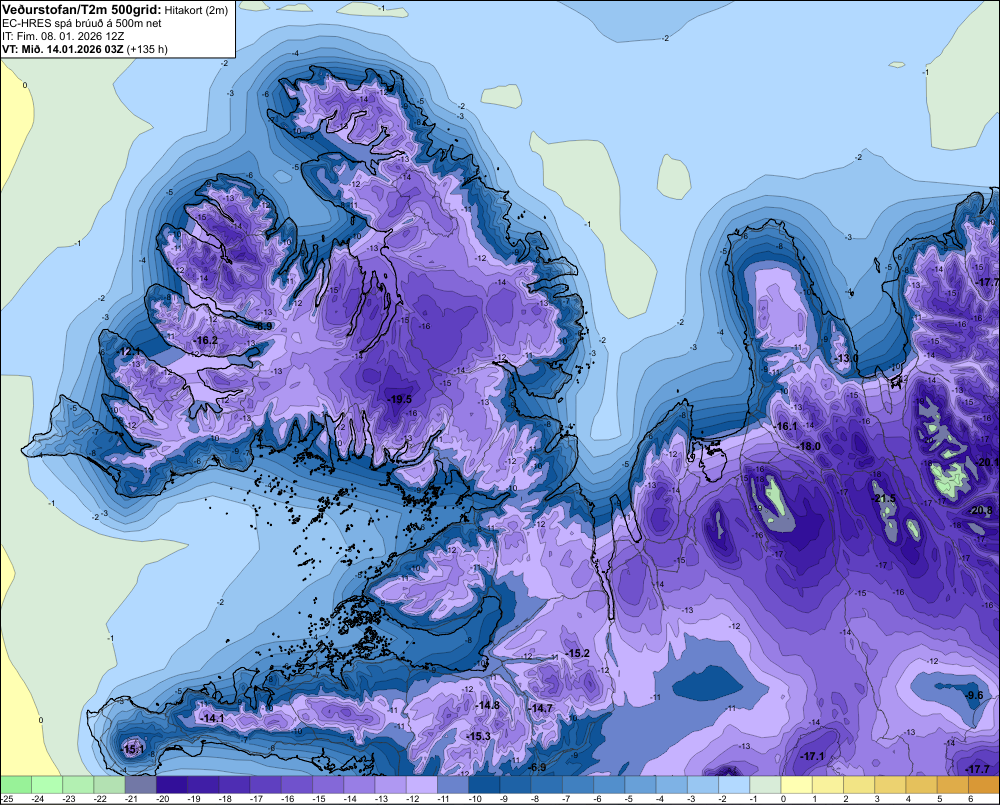This screenshot has height=805, width=1000.
Task: Click the "-17.1" temperature label
Action: tap(812, 757)
